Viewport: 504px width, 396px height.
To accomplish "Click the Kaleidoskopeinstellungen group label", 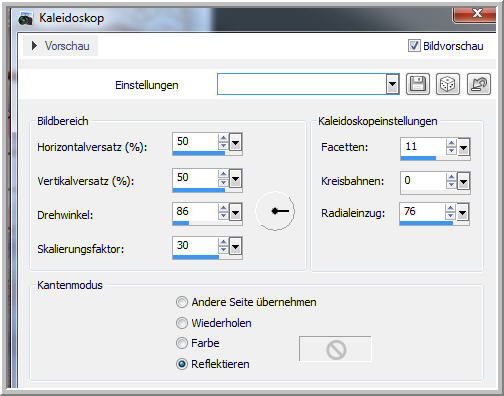I will [x=378, y=121].
